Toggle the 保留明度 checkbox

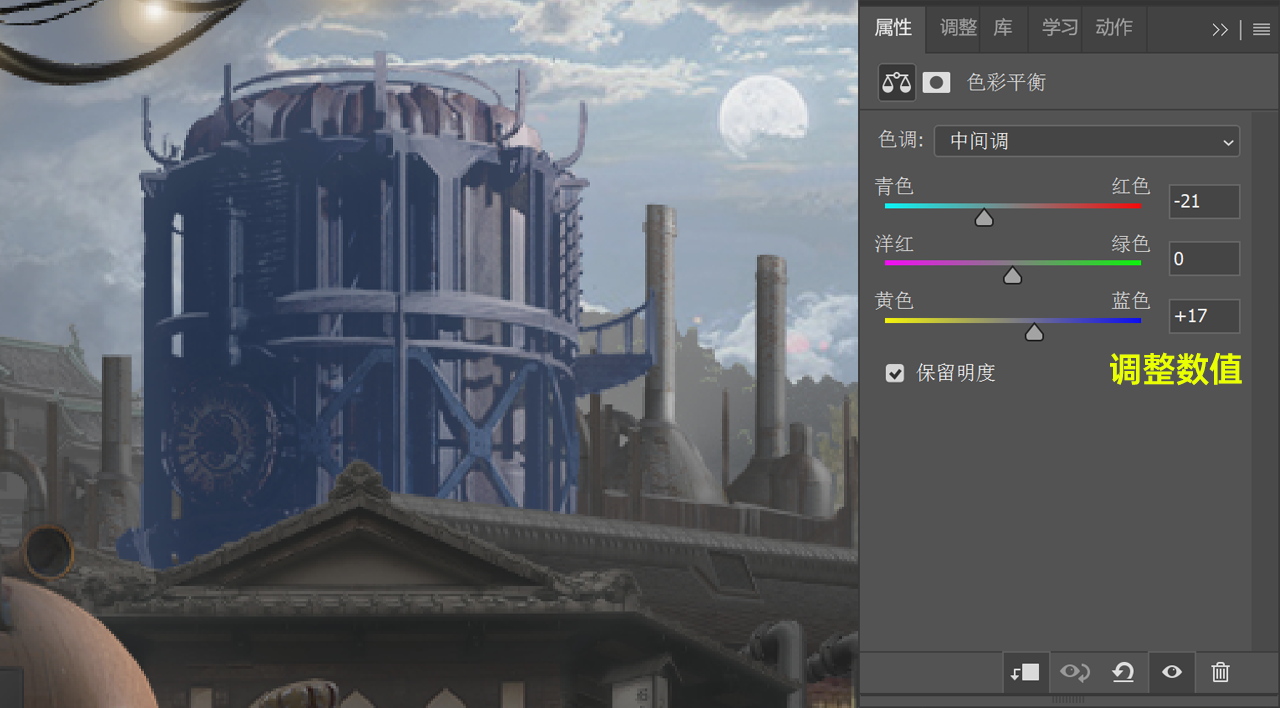pos(895,373)
